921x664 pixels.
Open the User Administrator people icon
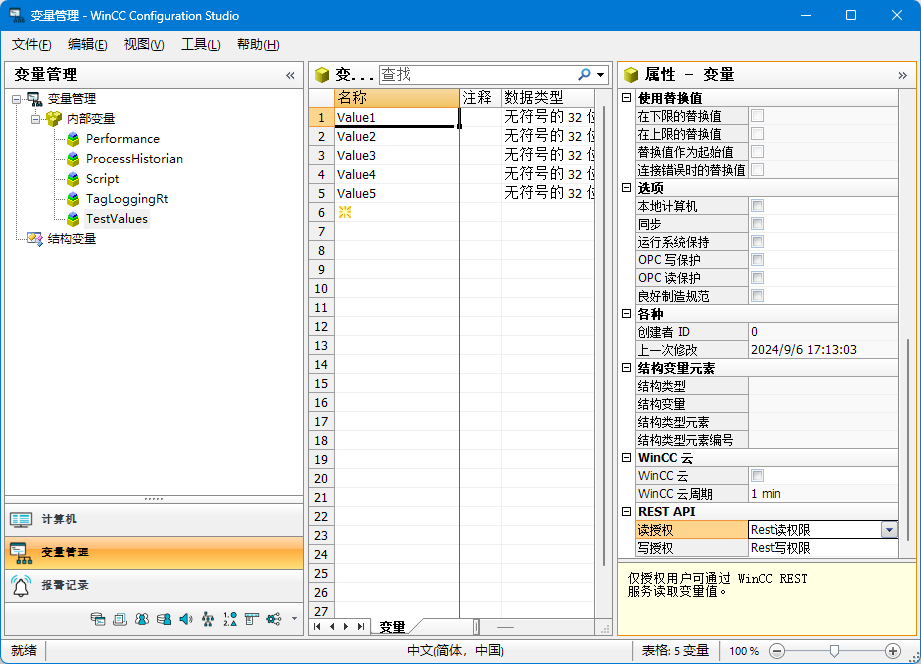tap(142, 619)
